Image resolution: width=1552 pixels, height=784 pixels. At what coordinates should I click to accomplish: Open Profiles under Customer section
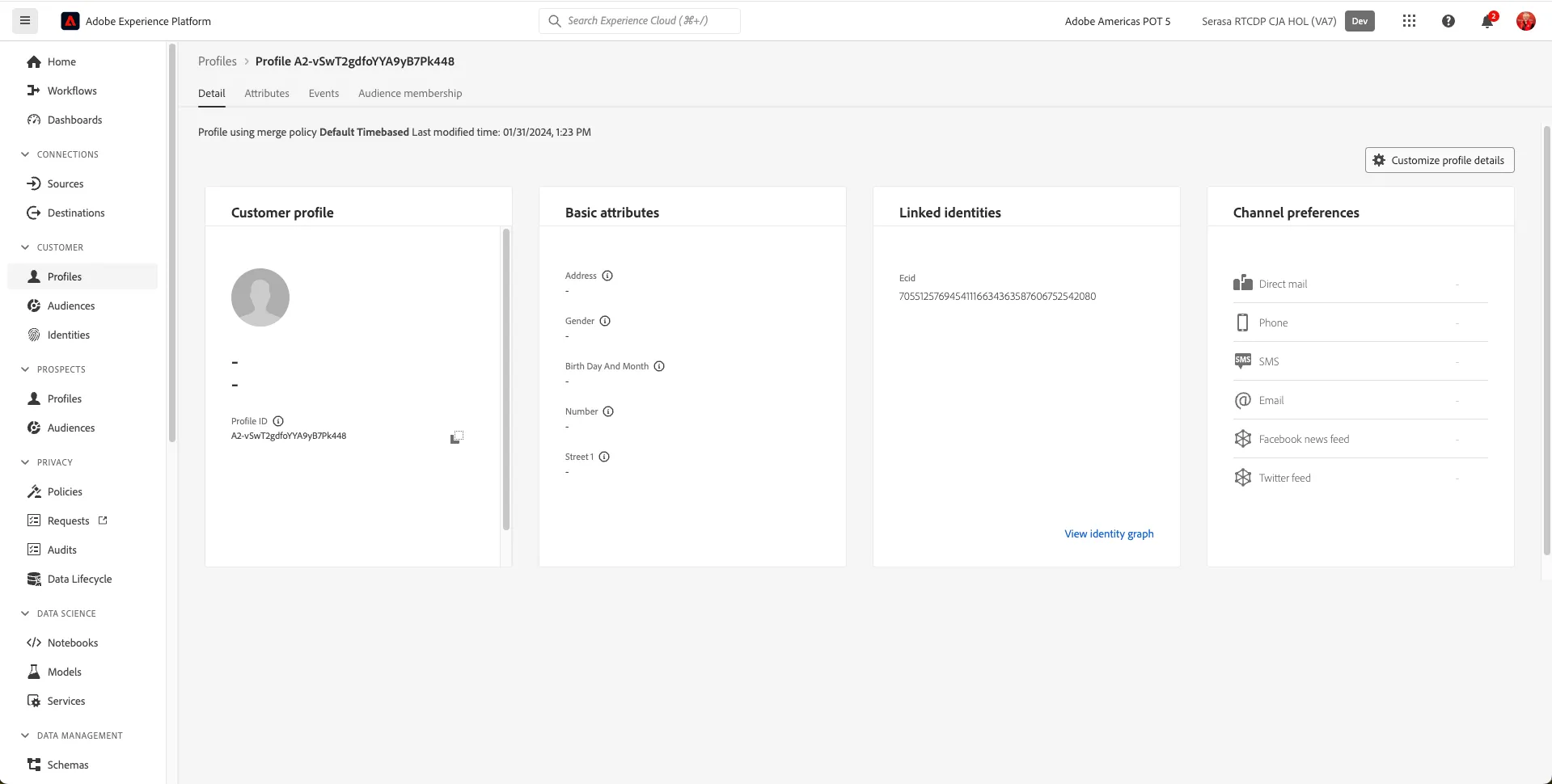point(82,276)
